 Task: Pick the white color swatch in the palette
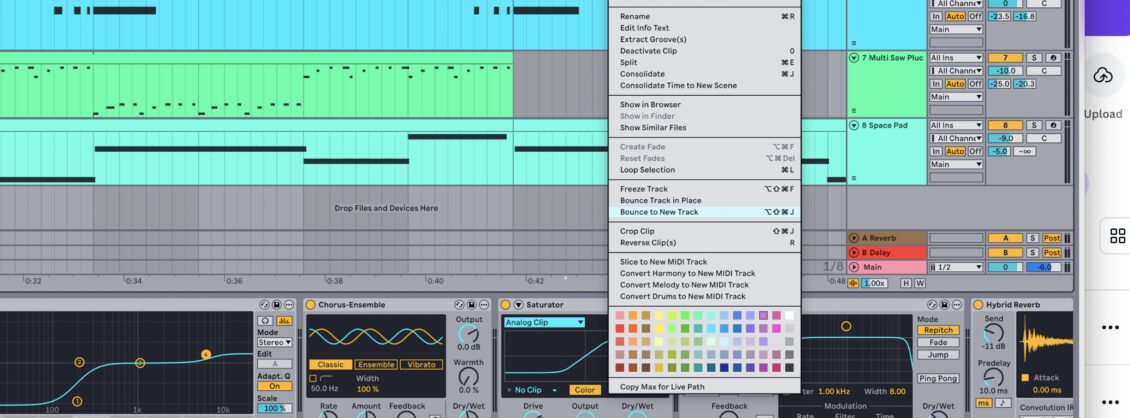[790, 315]
